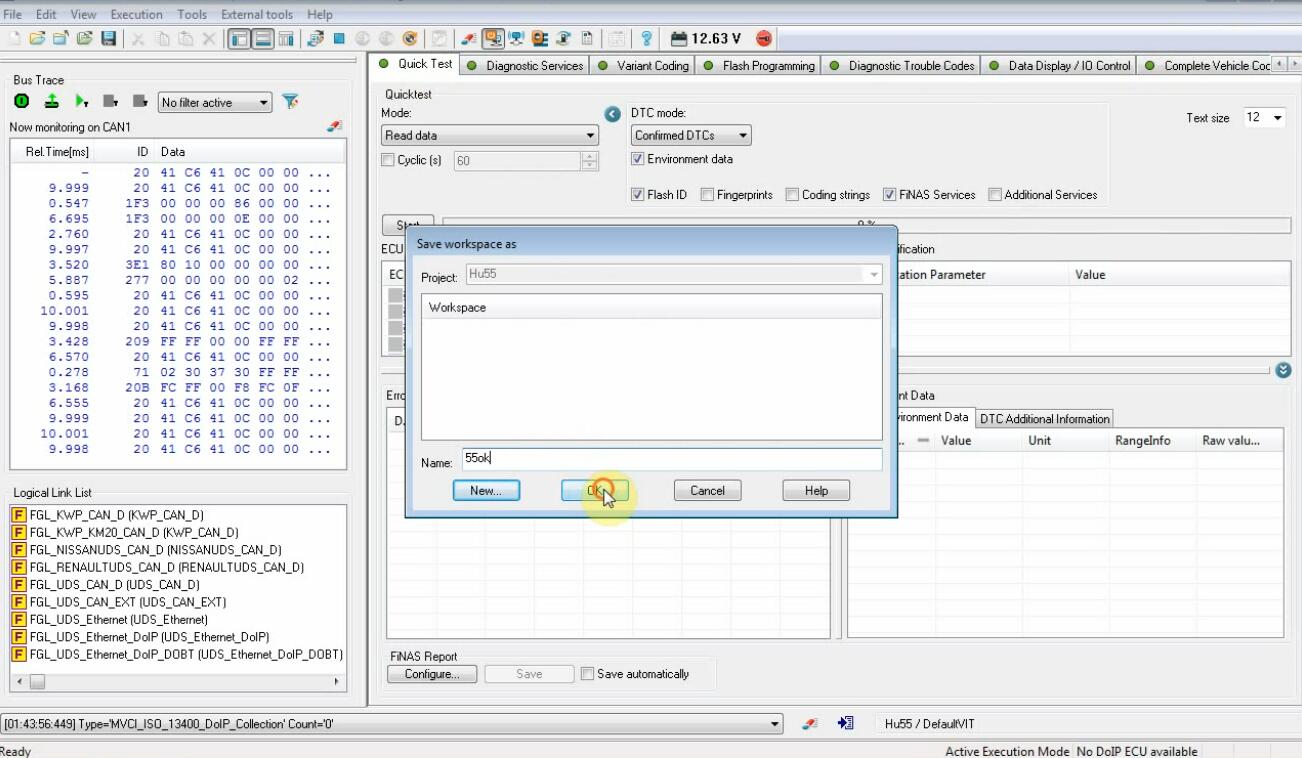This screenshot has width=1302, height=758.
Task: Click the save icon in the toolbar
Action: pos(108,39)
